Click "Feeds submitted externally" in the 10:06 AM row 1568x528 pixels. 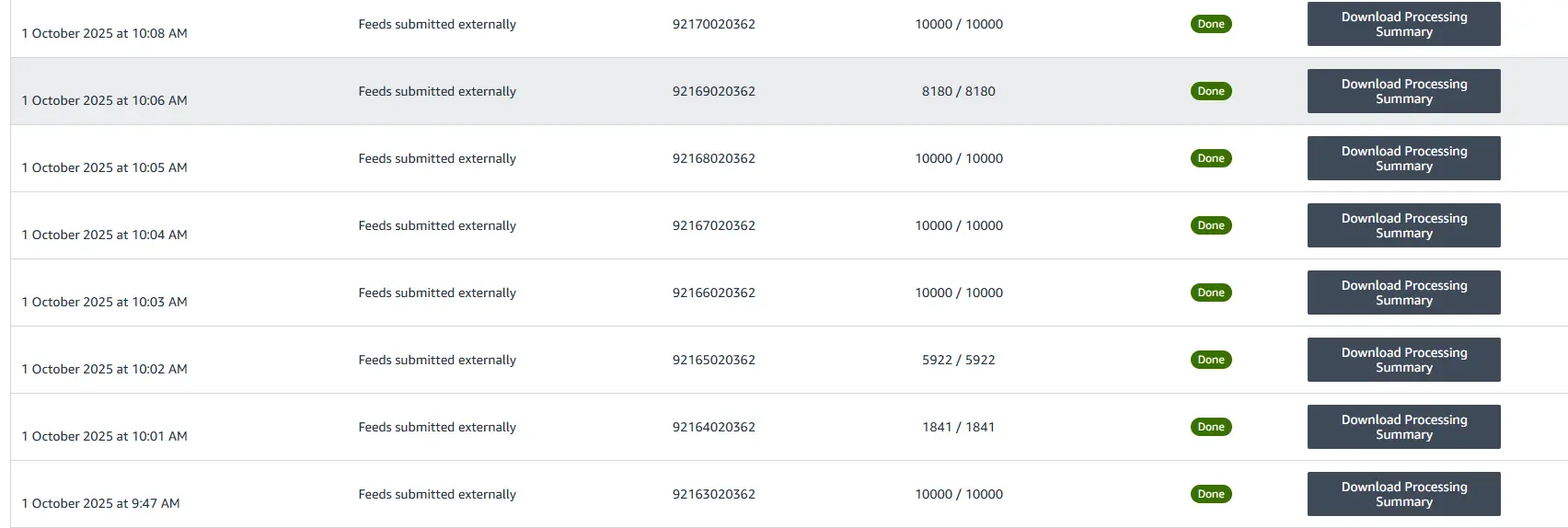pos(437,91)
